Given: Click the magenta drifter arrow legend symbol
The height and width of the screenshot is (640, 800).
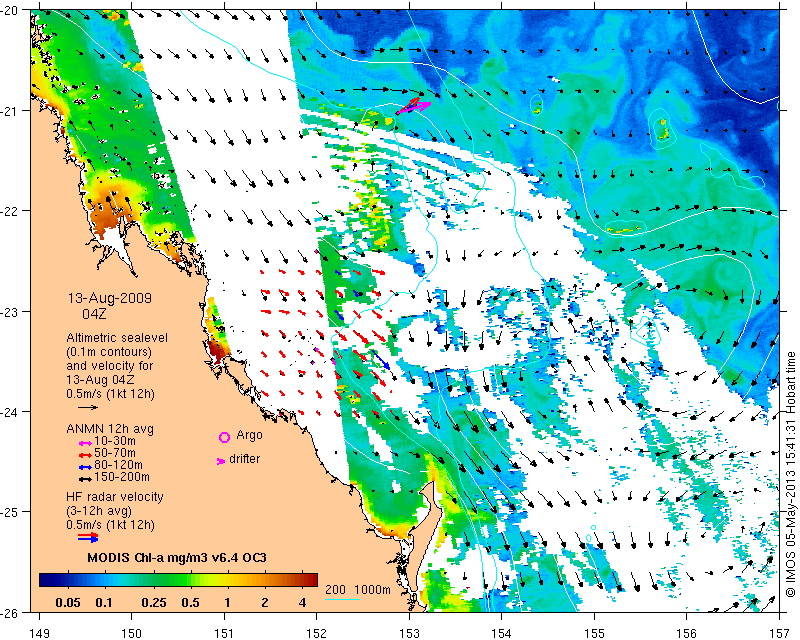Looking at the screenshot, I should point(221,461).
